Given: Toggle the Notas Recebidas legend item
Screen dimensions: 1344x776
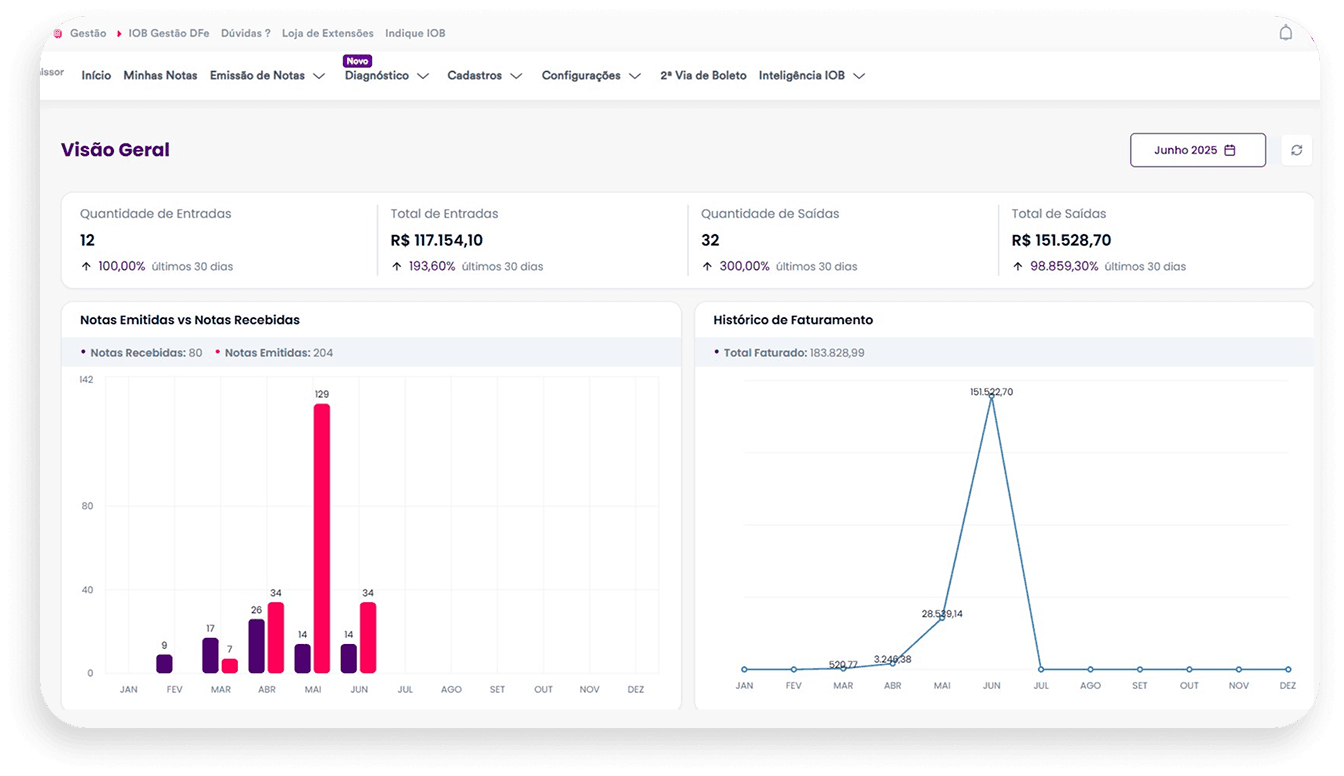Looking at the screenshot, I should coord(141,353).
